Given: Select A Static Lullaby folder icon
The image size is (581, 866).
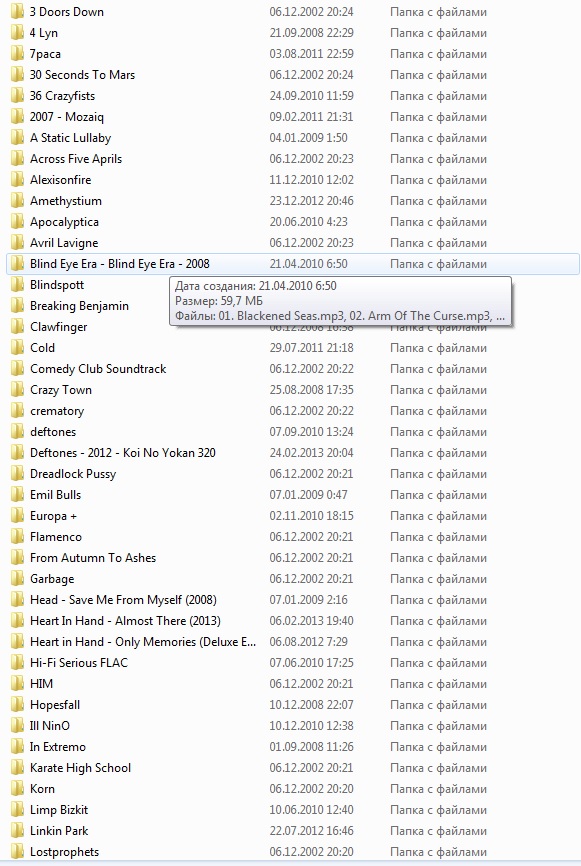Looking at the screenshot, I should 18,138.
